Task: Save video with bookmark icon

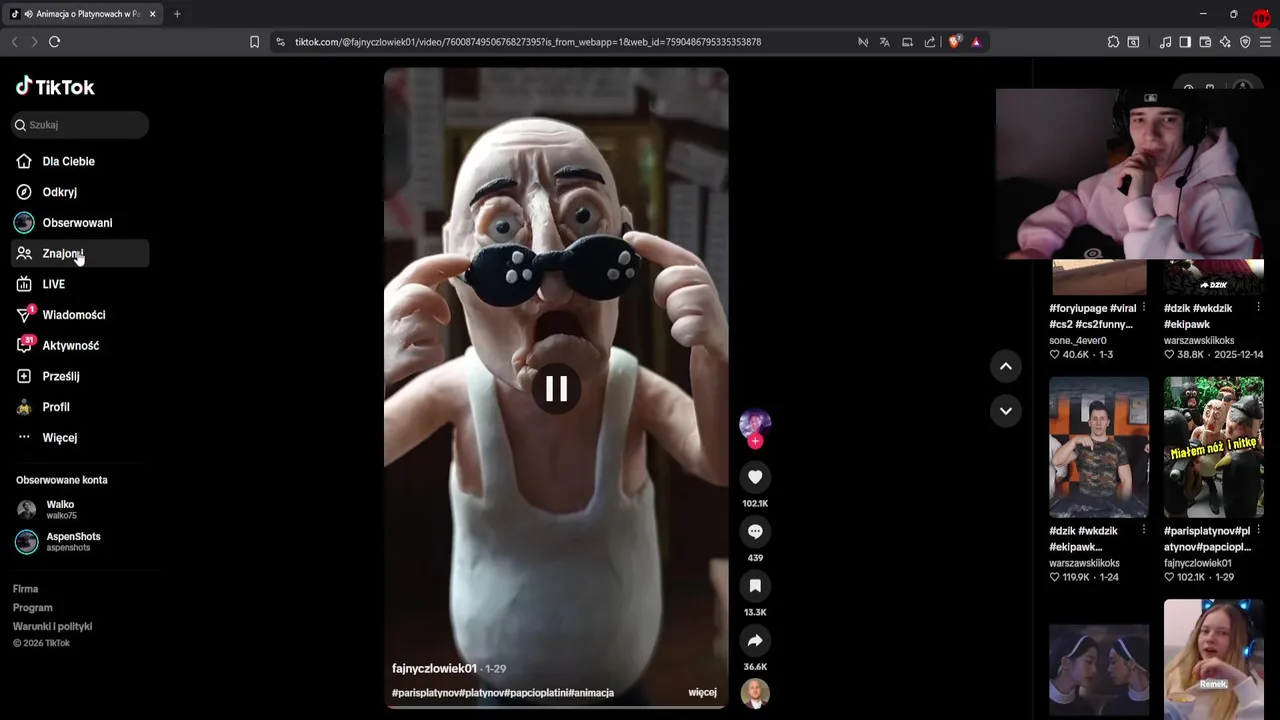Action: 755,586
